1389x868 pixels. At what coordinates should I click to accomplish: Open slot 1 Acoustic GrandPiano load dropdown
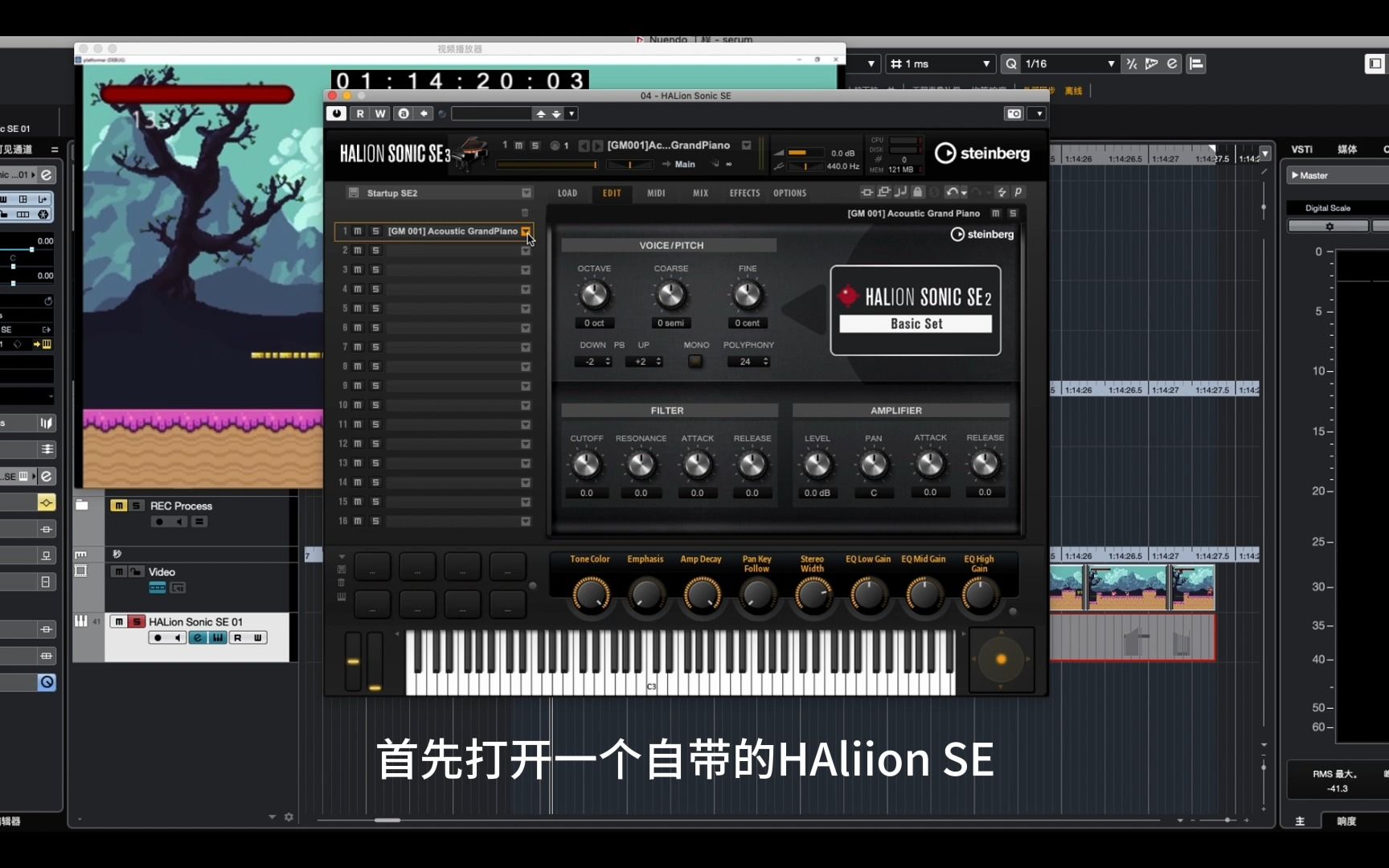(x=525, y=231)
